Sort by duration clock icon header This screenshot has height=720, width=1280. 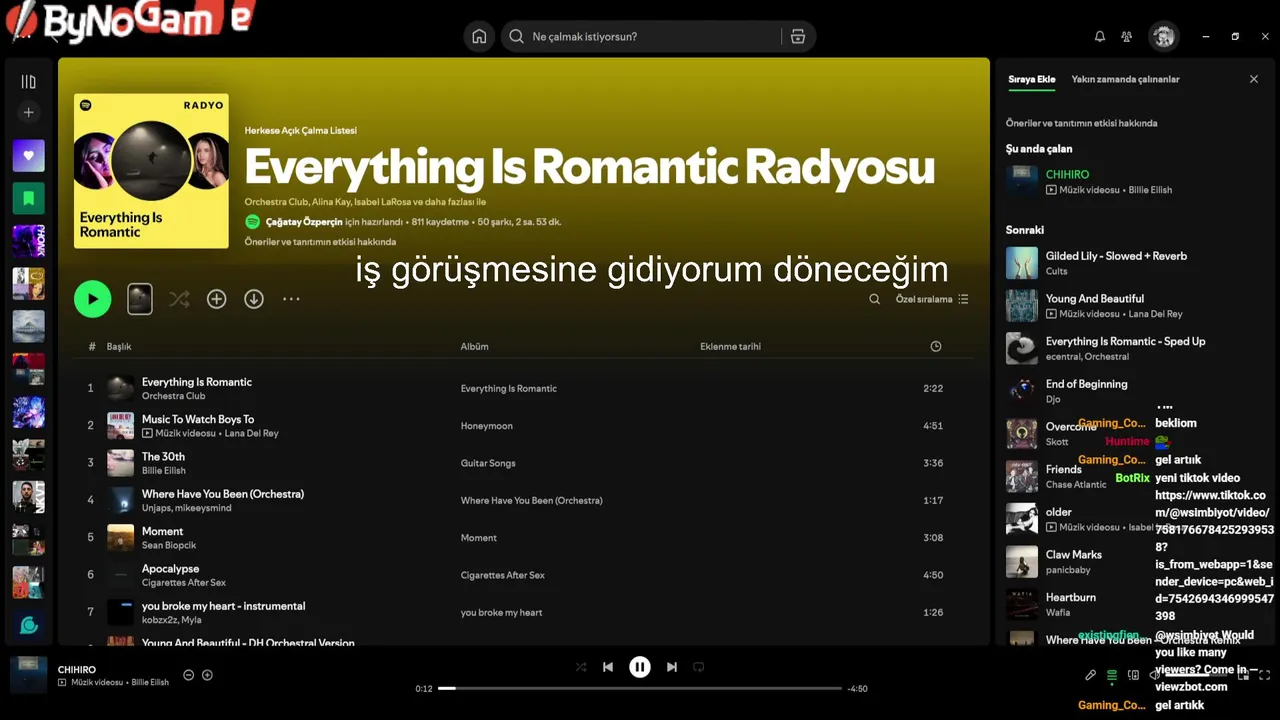coord(936,346)
